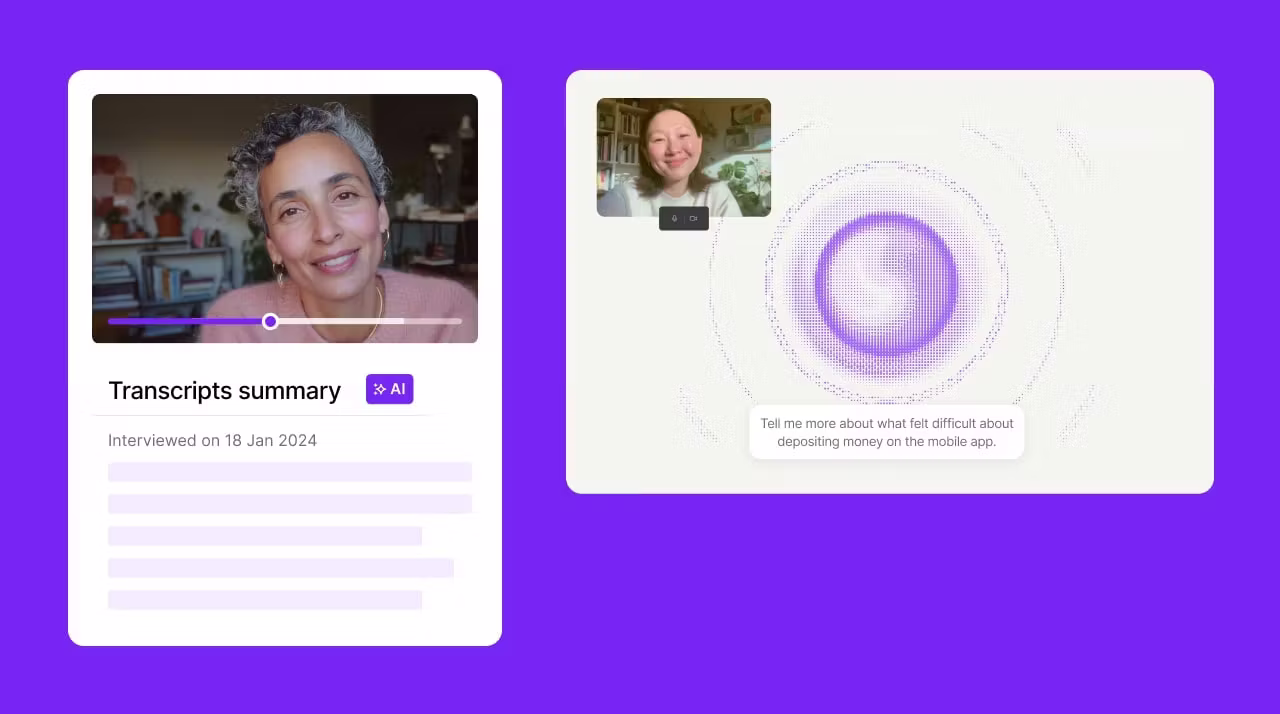Select the second transcript summary line
Screen dimensions: 1280x714
pyautogui.click(x=289, y=504)
